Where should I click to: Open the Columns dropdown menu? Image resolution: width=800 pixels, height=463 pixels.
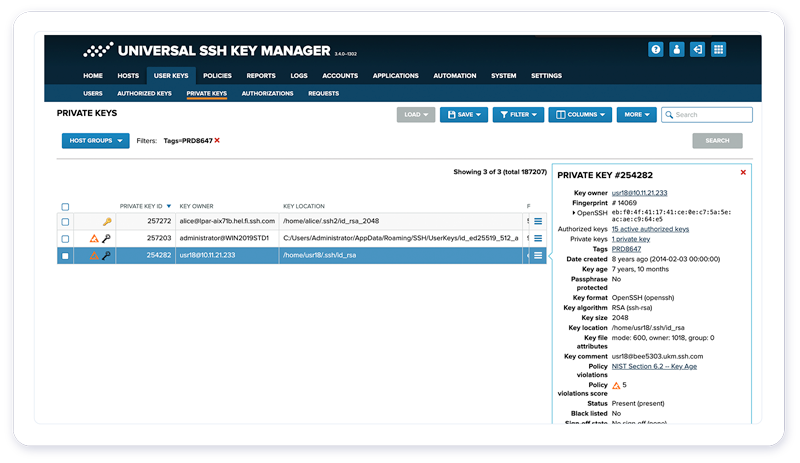(x=580, y=115)
